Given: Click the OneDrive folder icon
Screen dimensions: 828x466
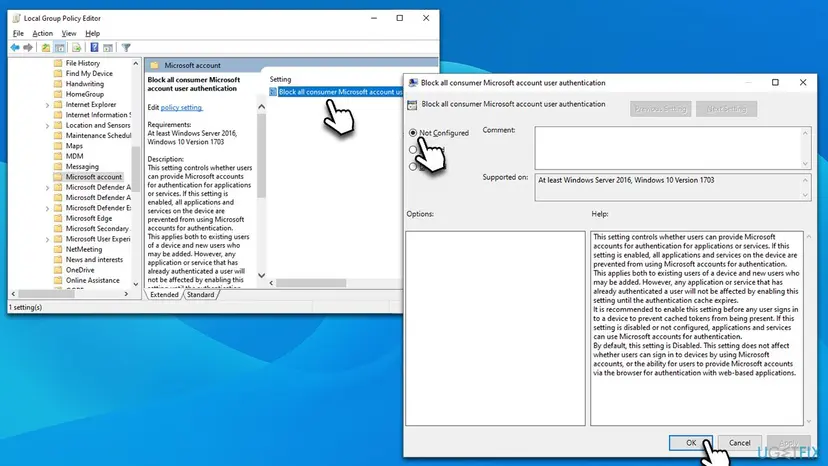Looking at the screenshot, I should 58,270.
